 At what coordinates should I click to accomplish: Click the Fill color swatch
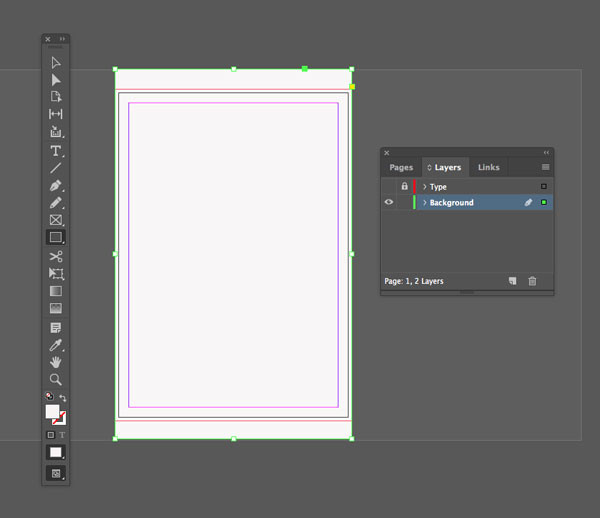point(52,412)
